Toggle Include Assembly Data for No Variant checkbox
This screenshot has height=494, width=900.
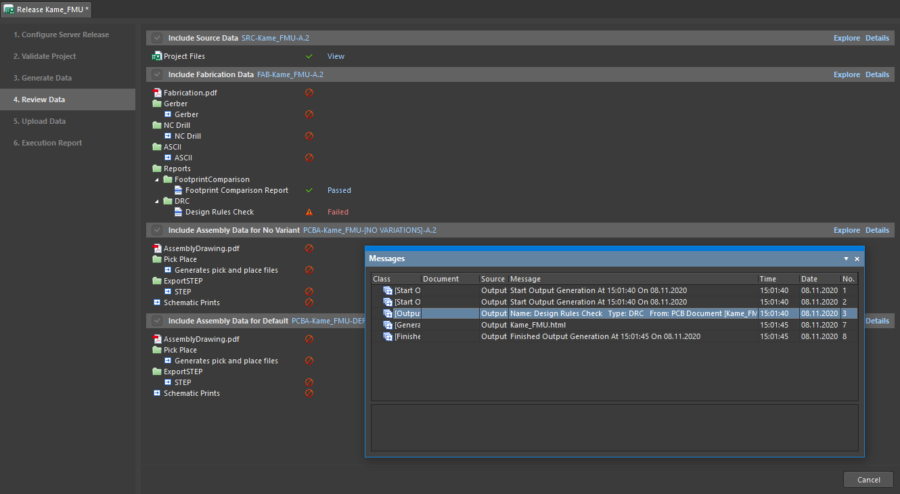point(157,231)
